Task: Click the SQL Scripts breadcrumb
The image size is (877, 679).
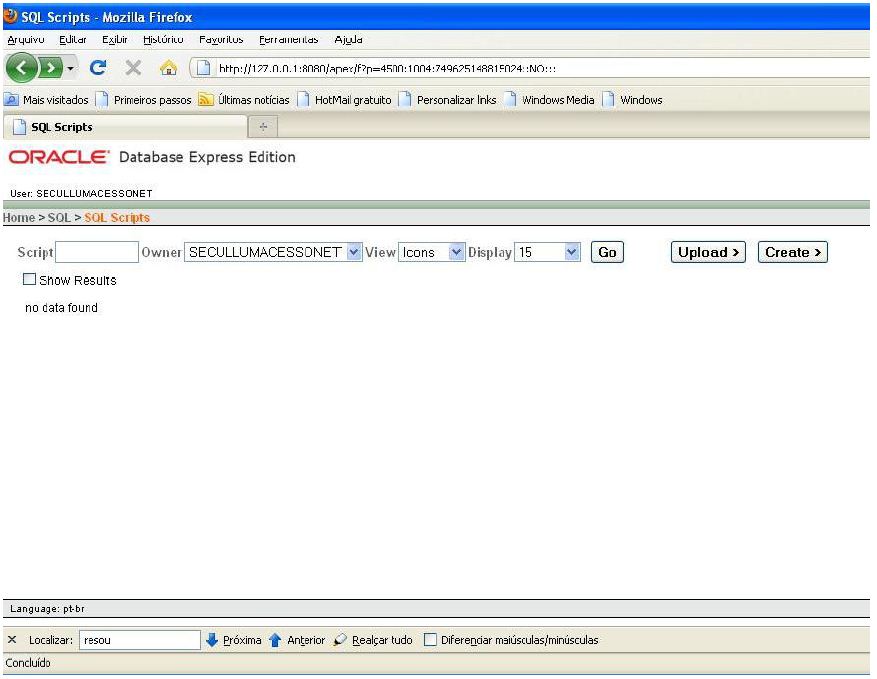Action: click(117, 218)
